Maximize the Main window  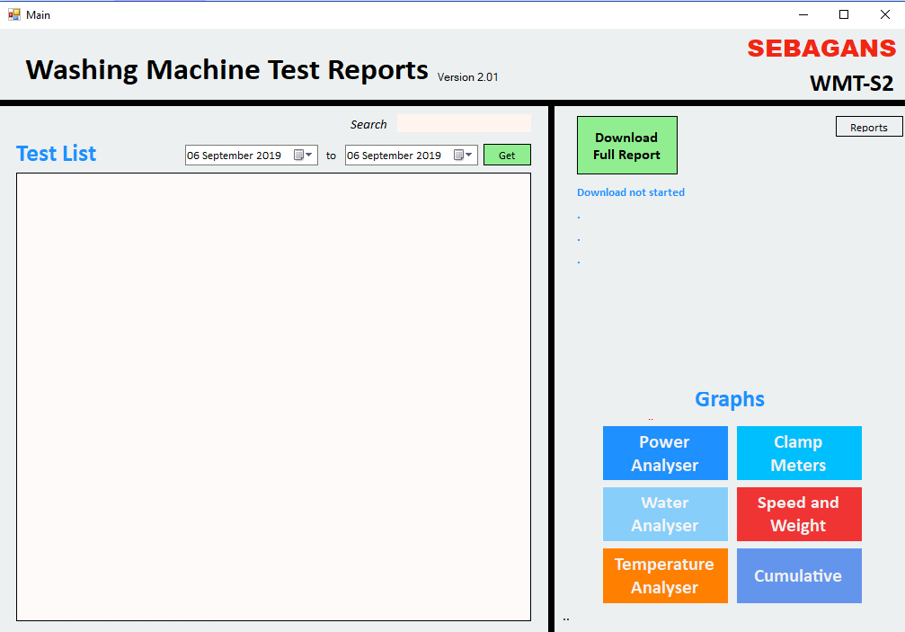tap(844, 15)
